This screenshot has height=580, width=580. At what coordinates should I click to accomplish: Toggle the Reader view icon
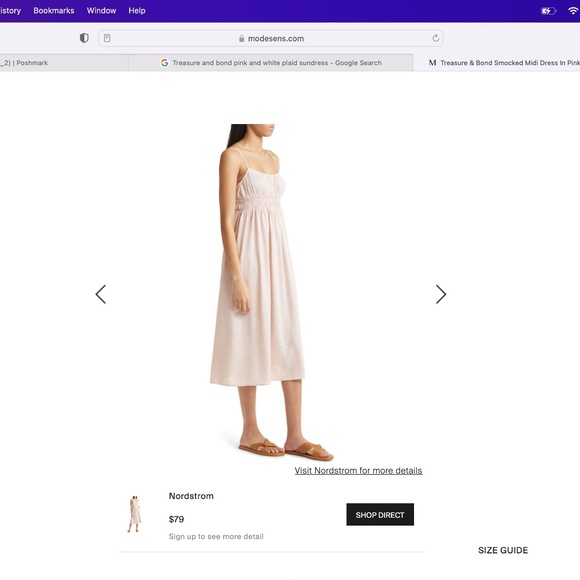107,38
